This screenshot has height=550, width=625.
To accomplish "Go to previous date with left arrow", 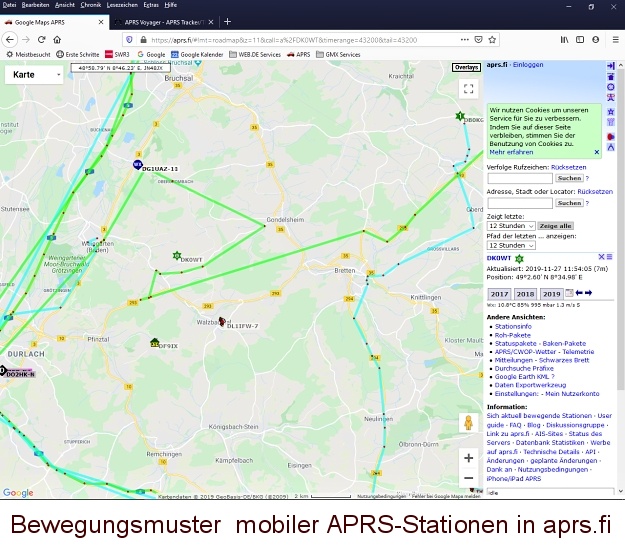I will click(x=579, y=293).
